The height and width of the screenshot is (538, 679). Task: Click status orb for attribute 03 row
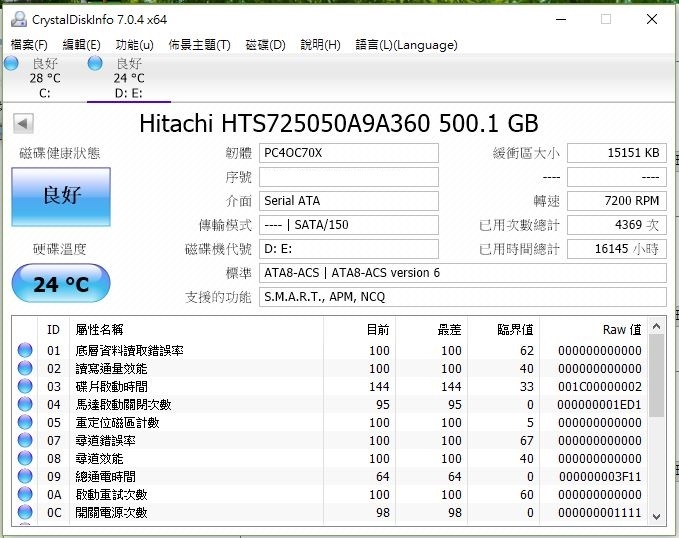pyautogui.click(x=25, y=386)
